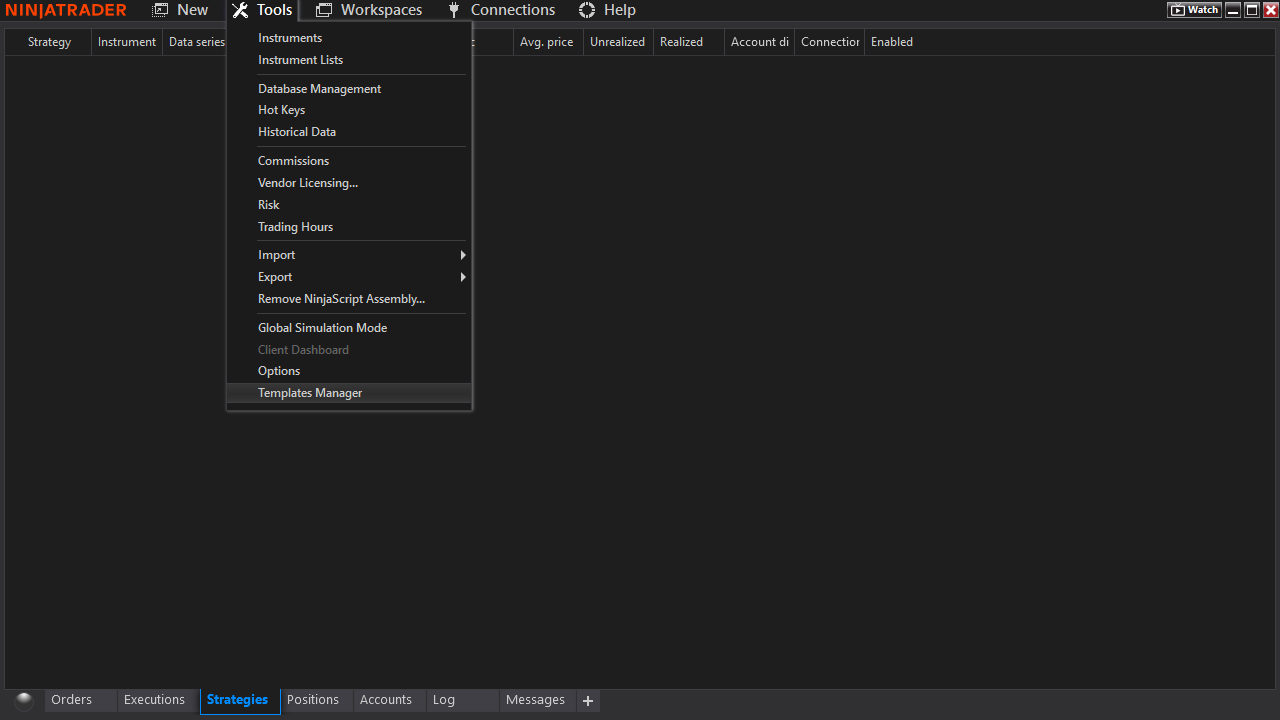
Task: Click the Account display column header
Action: [x=760, y=42]
